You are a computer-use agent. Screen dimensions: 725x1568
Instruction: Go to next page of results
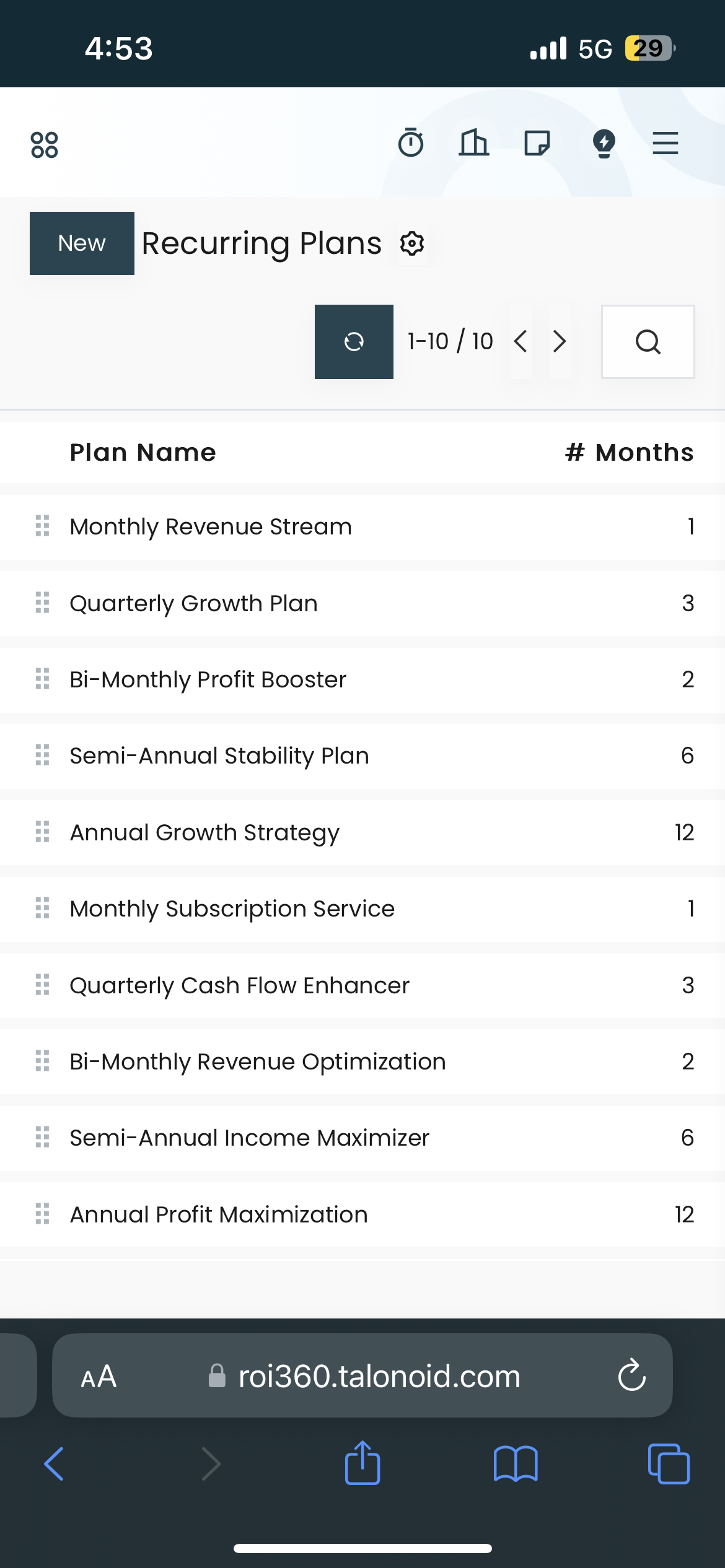coord(560,341)
